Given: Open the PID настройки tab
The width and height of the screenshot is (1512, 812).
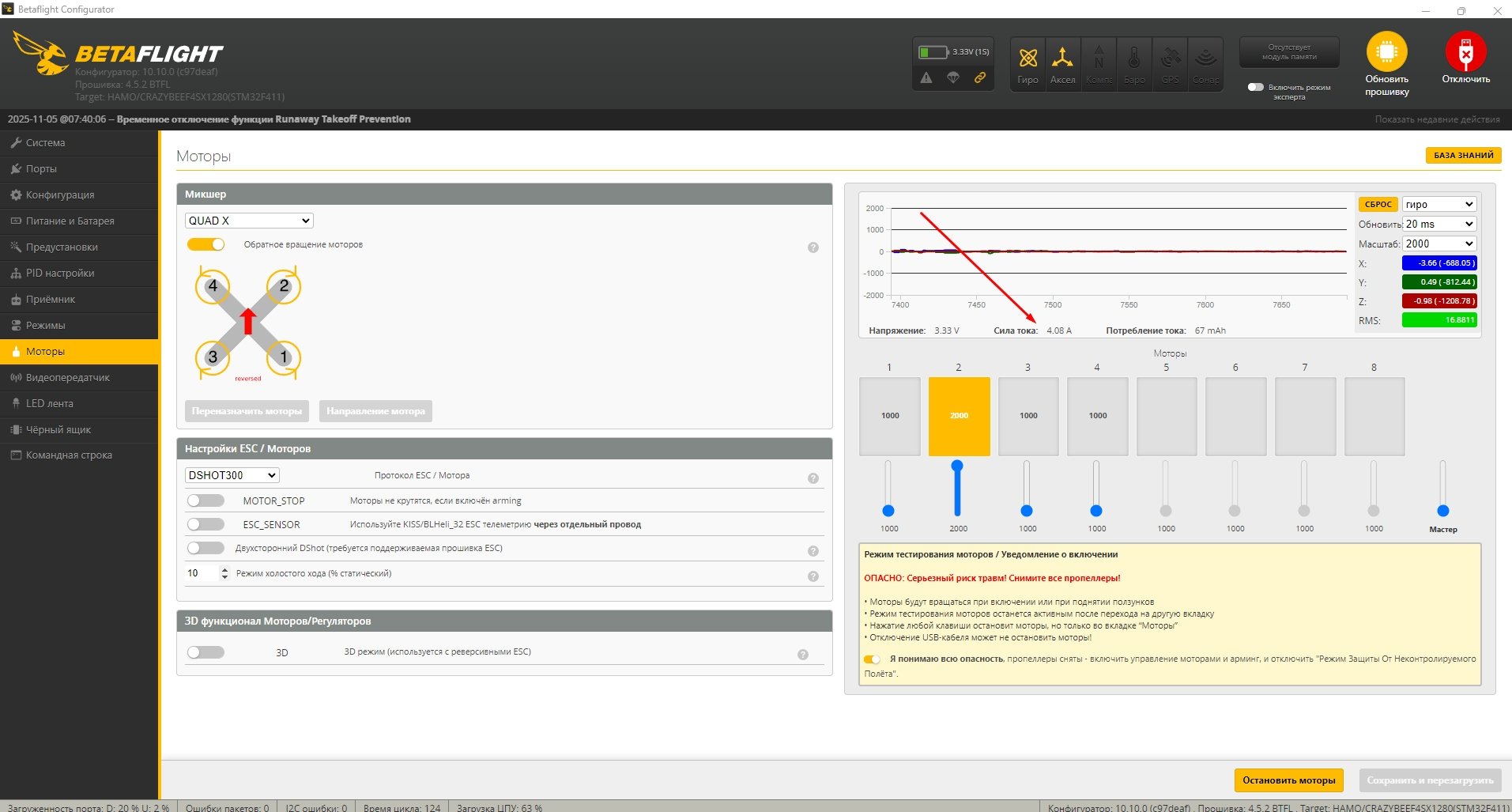Looking at the screenshot, I should click(x=60, y=273).
